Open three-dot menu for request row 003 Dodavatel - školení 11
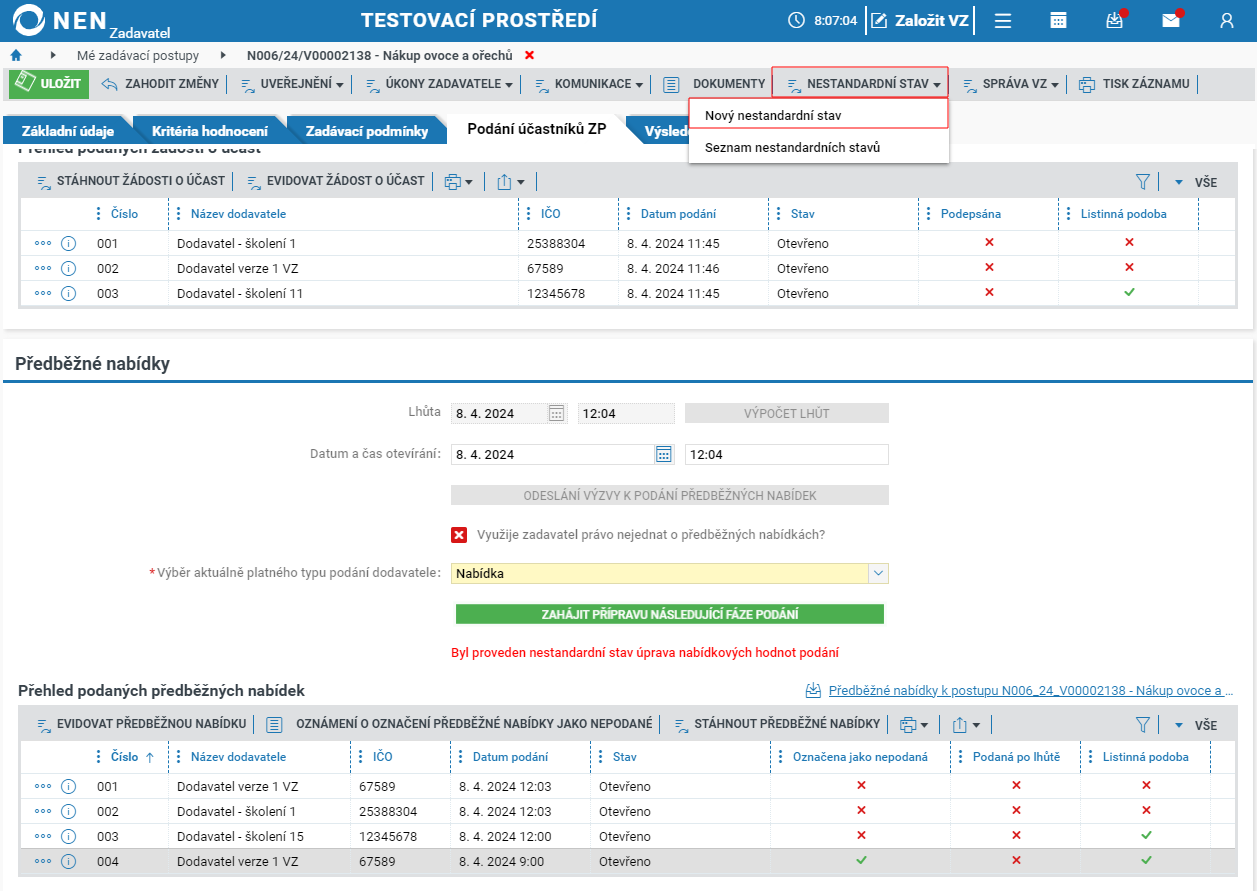Viewport: 1257px width, 891px height. click(x=43, y=294)
